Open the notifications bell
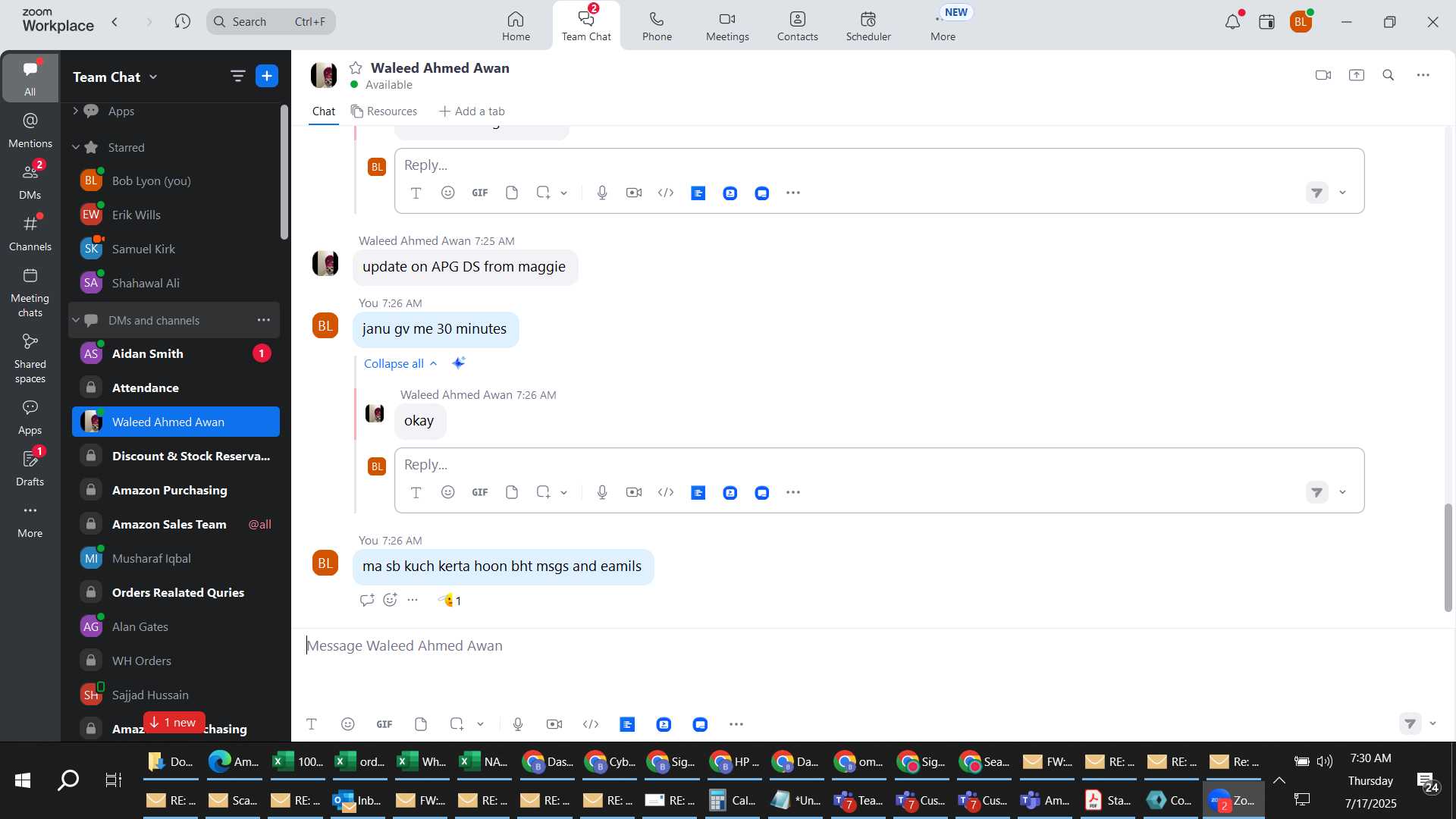Image resolution: width=1456 pixels, height=819 pixels. pos(1233,21)
